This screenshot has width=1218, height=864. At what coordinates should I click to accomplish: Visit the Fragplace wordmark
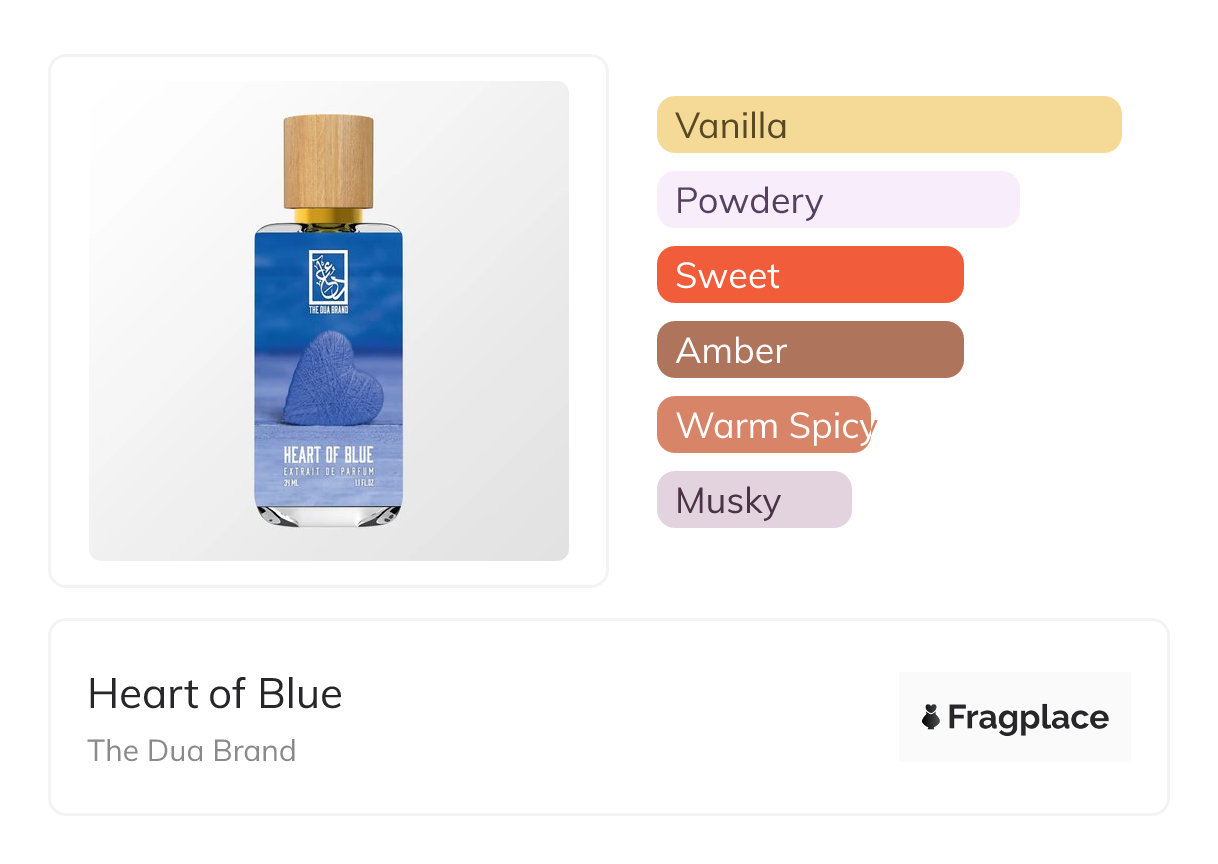tap(1027, 718)
